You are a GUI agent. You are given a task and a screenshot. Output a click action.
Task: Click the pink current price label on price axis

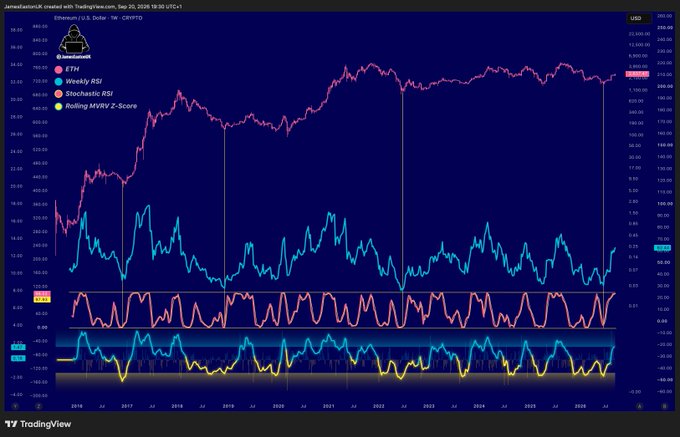[x=637, y=74]
